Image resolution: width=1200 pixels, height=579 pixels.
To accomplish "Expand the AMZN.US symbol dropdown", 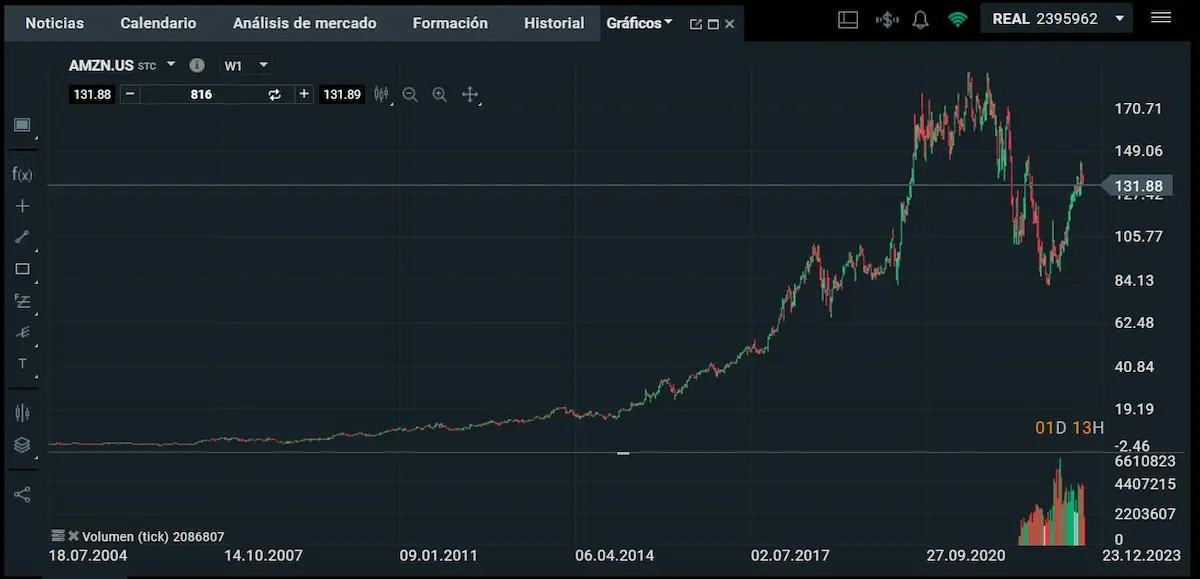I will [171, 64].
